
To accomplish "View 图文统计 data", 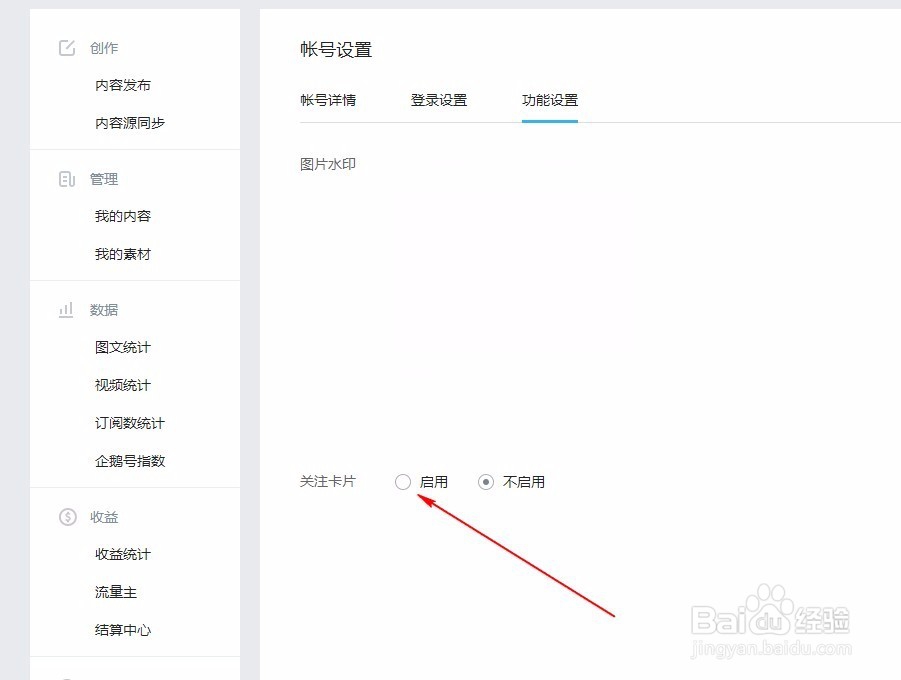I will click(122, 347).
